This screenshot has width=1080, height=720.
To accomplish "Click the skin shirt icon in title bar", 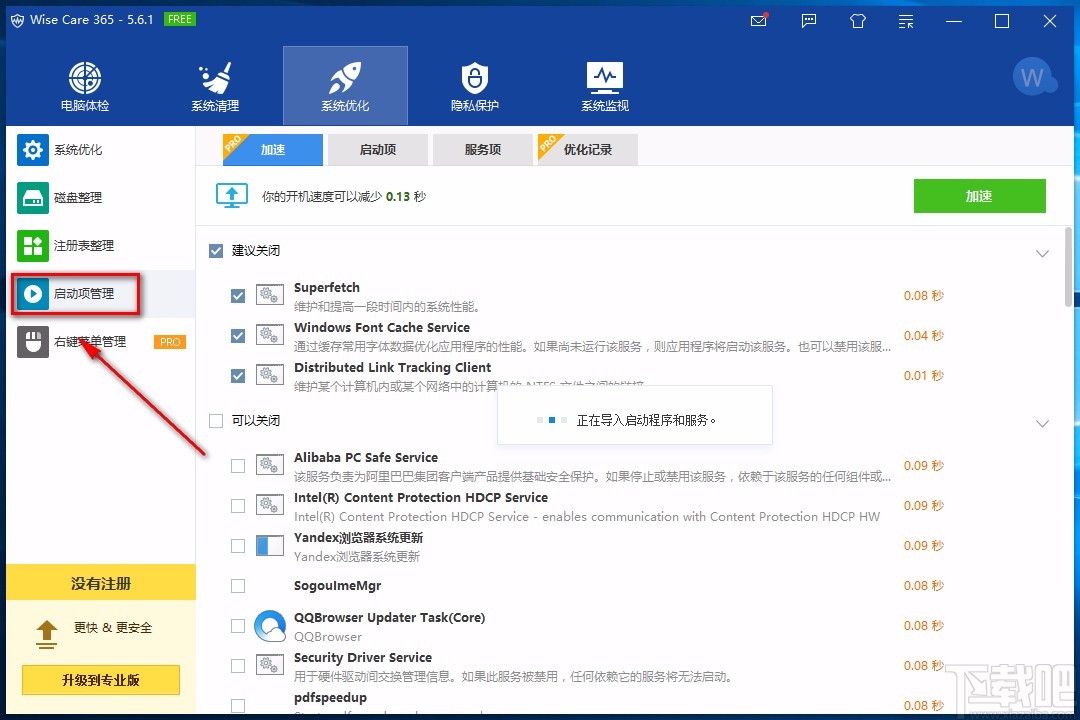I will (x=858, y=21).
